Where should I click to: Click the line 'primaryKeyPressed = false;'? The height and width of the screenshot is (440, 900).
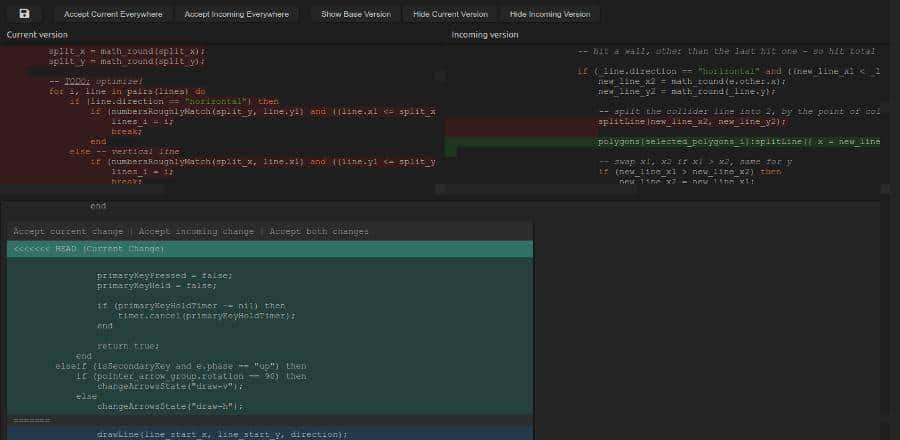[165, 275]
